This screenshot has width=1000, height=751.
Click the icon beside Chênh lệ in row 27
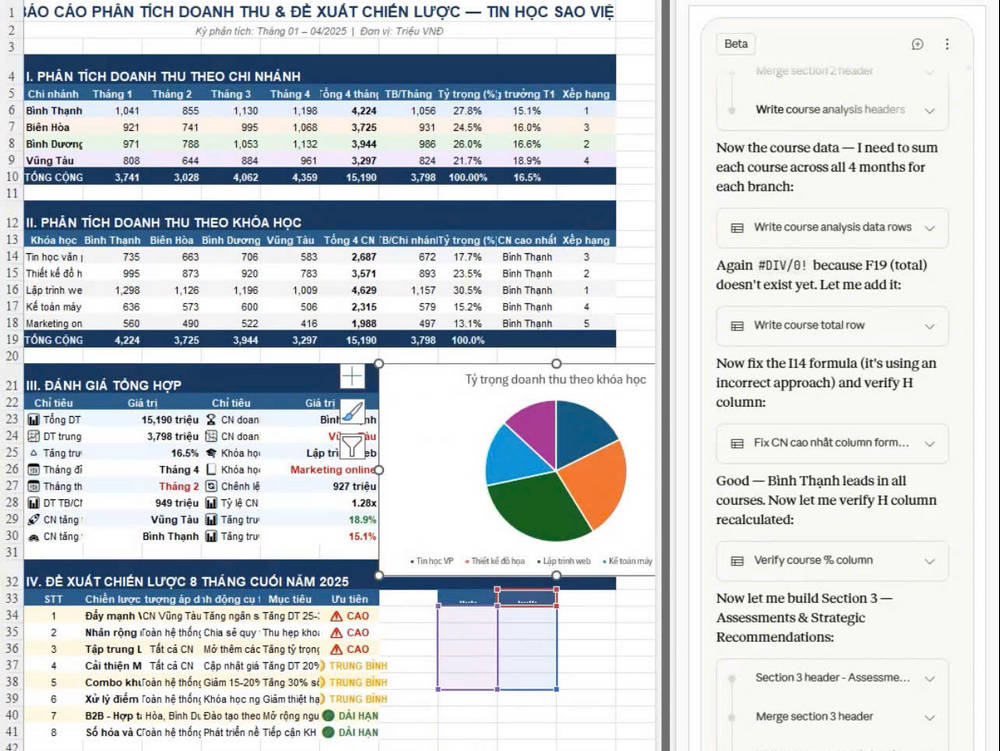(x=211, y=486)
